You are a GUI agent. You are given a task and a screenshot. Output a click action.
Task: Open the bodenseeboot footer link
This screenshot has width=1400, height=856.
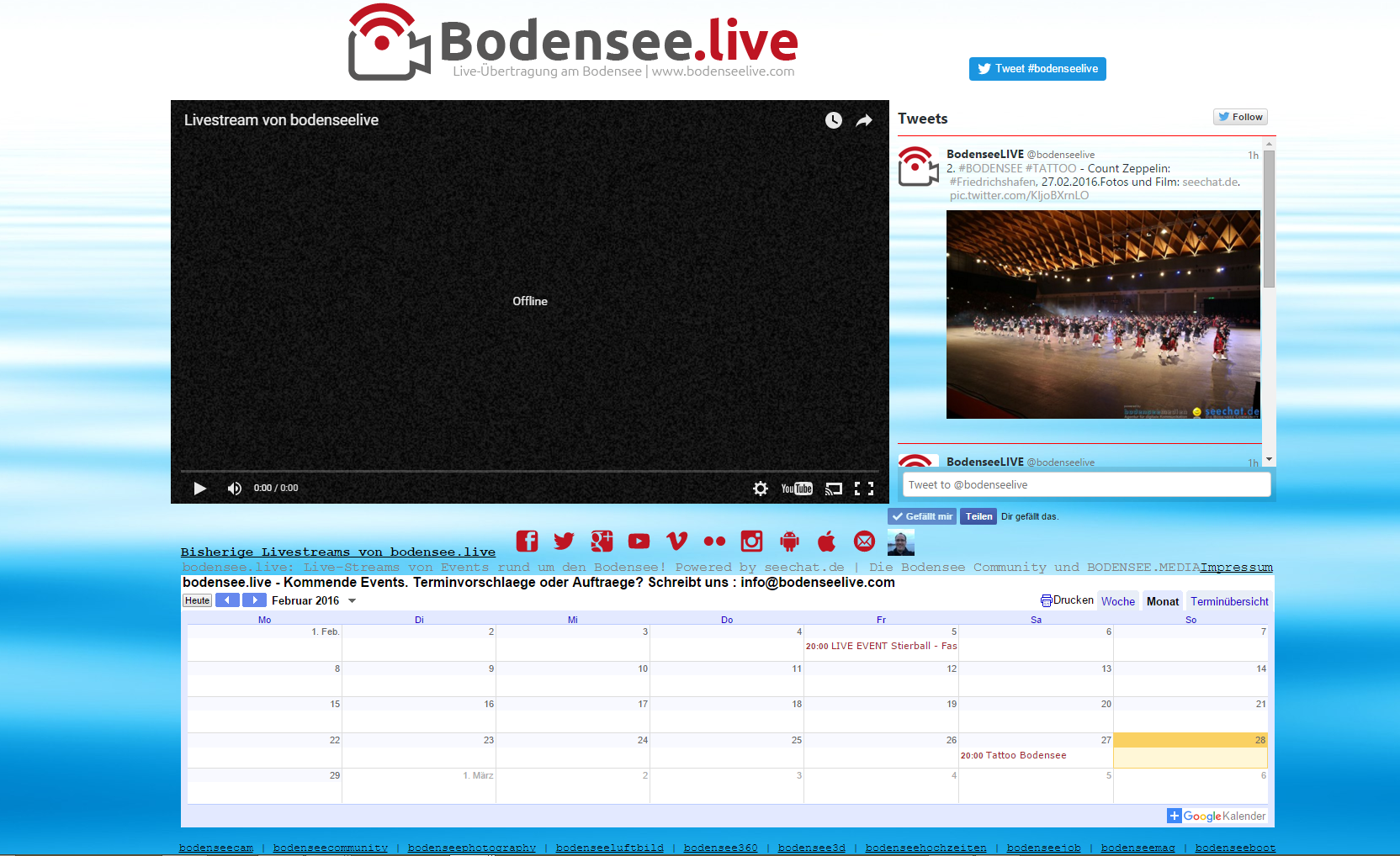(1236, 848)
